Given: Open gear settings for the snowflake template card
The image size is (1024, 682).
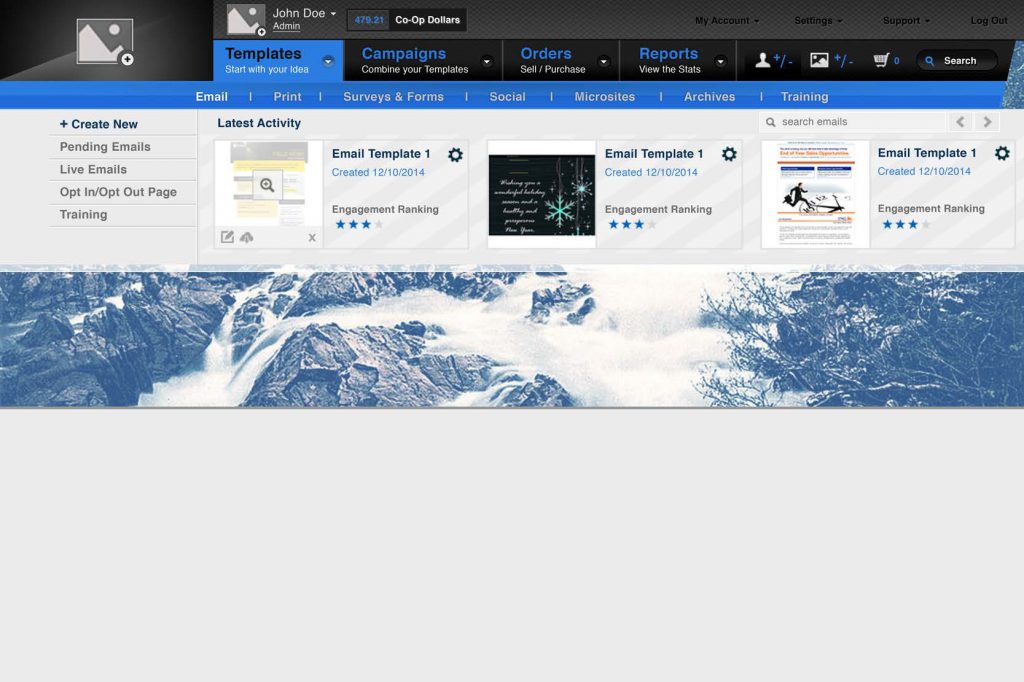Looking at the screenshot, I should pos(729,154).
